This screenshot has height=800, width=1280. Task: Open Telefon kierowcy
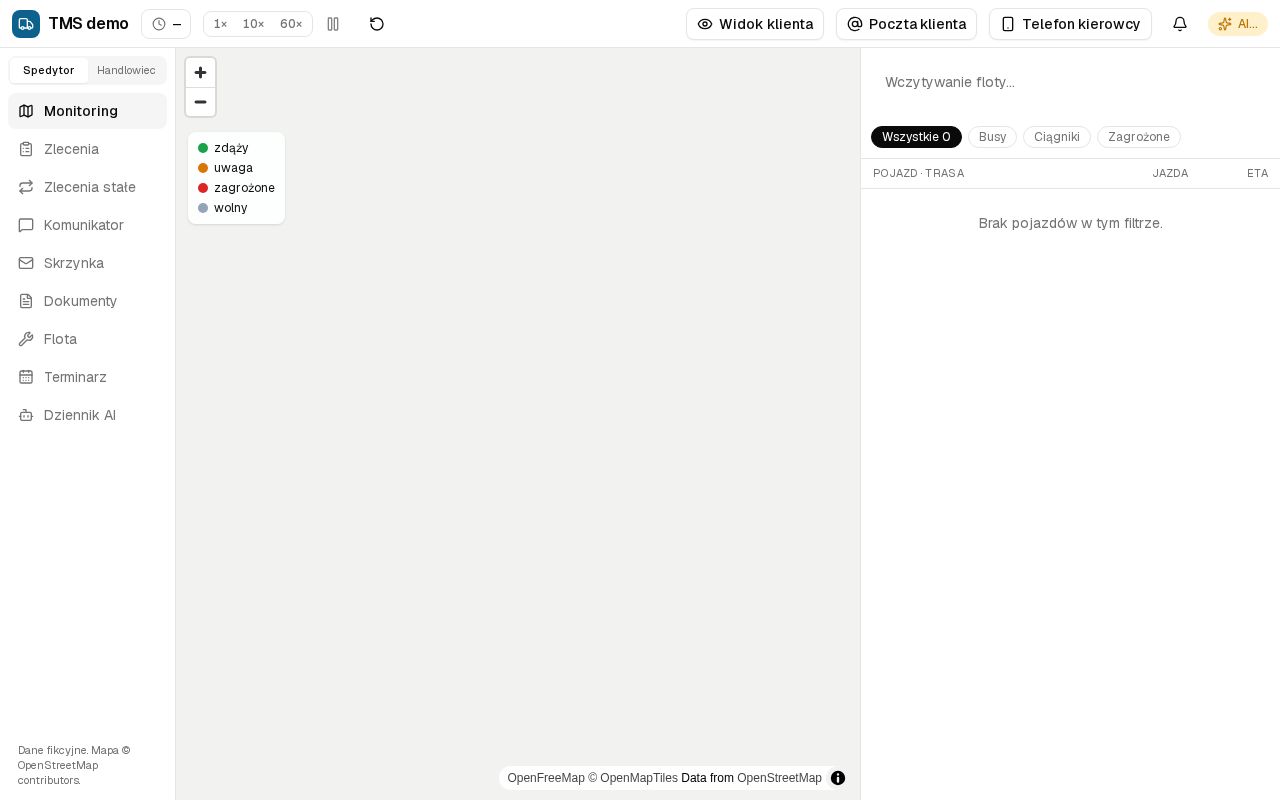point(1070,24)
